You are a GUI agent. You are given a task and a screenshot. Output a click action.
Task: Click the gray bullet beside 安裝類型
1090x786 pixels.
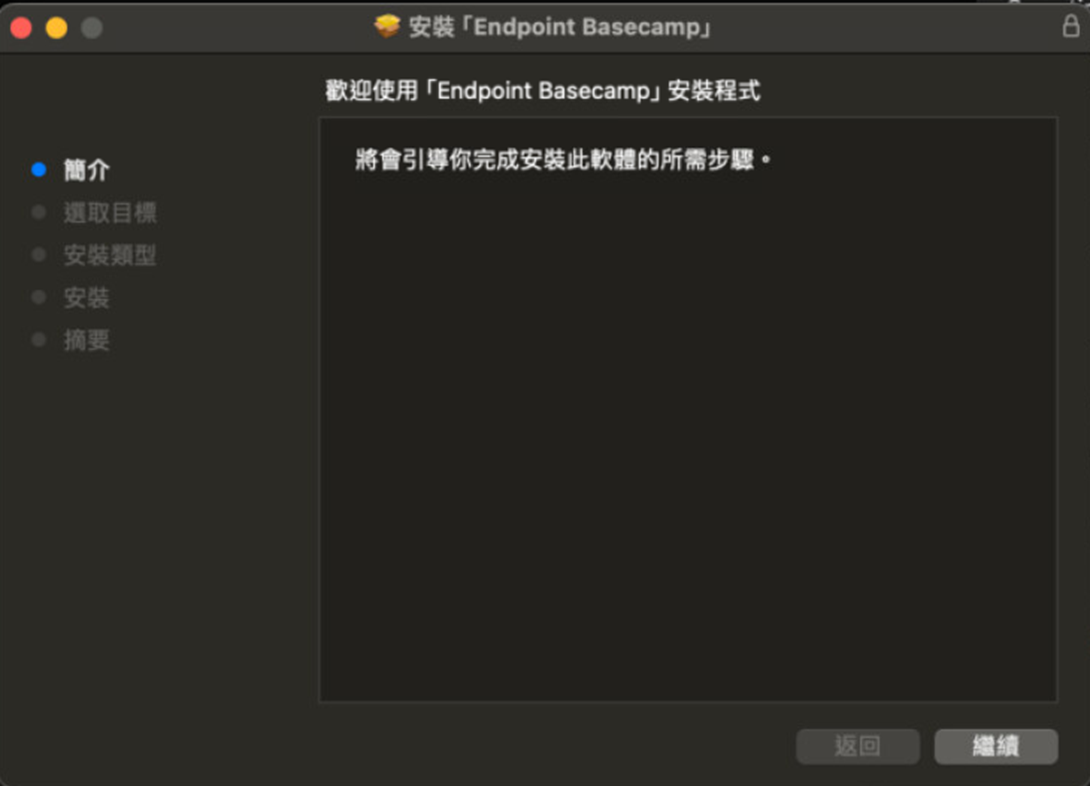point(39,255)
